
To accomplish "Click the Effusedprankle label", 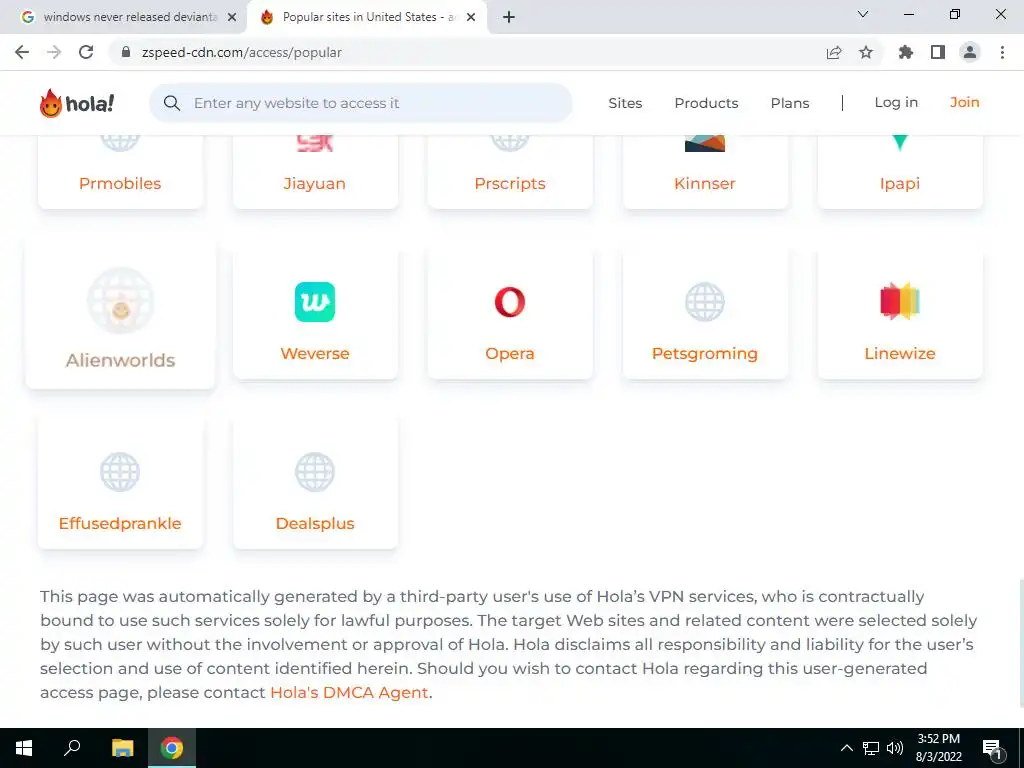I will click(x=120, y=523).
